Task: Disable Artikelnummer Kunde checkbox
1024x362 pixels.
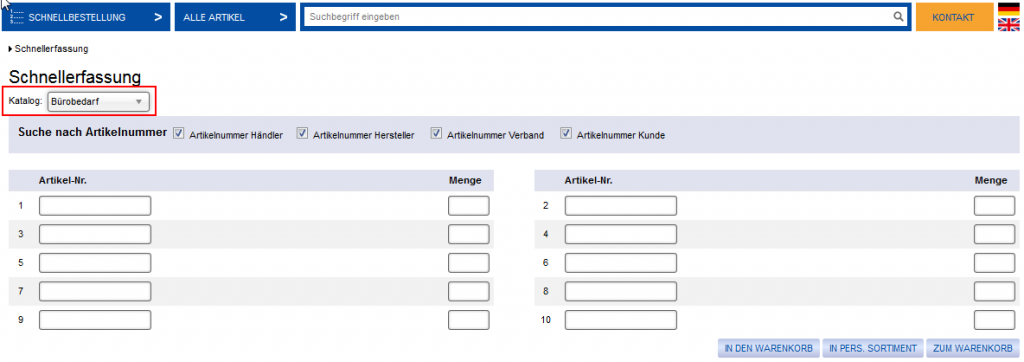Action: [566, 133]
